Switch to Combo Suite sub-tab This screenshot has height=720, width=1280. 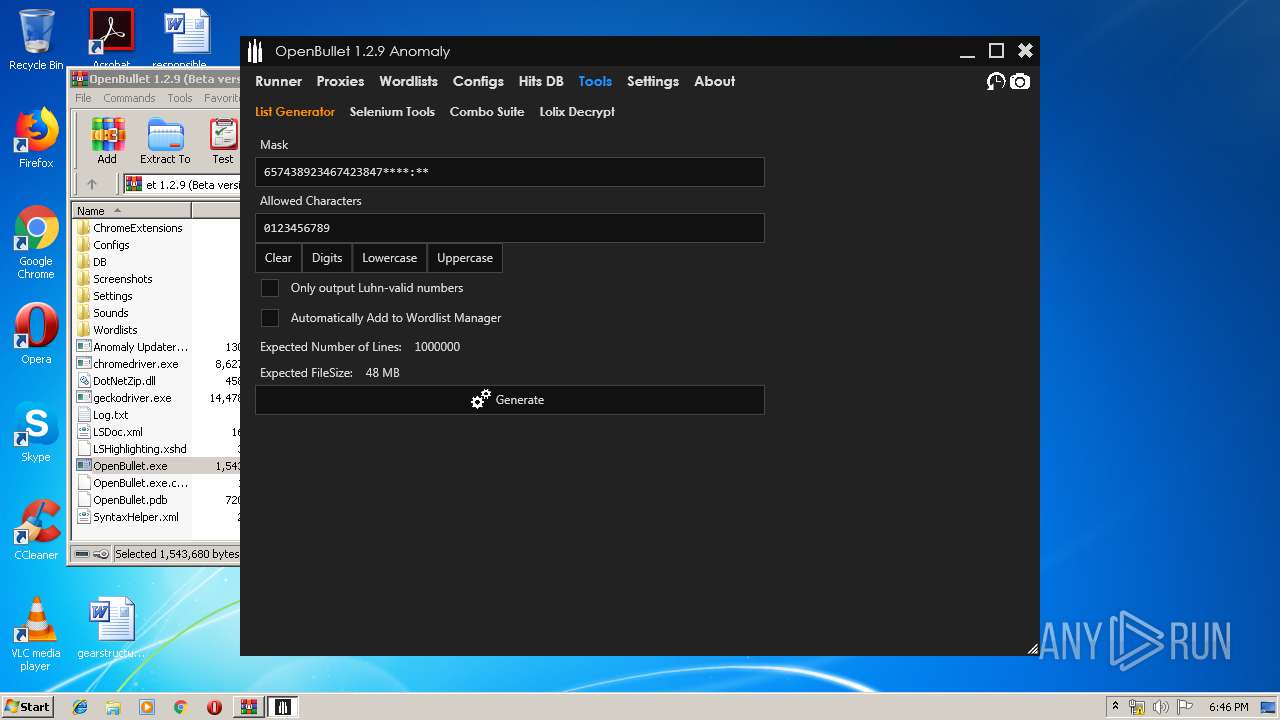point(487,112)
